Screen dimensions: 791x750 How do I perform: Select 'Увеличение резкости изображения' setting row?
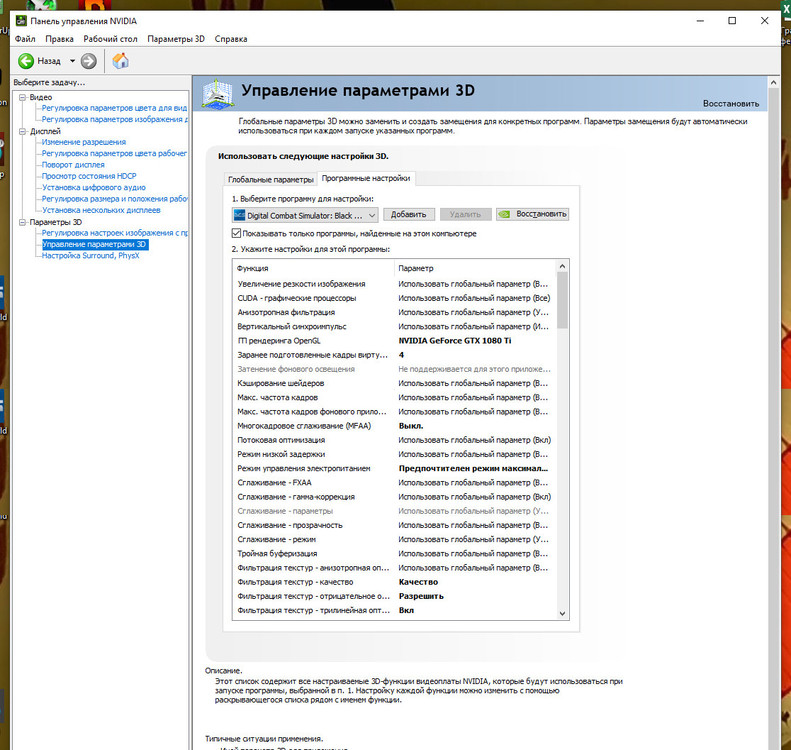pos(394,284)
